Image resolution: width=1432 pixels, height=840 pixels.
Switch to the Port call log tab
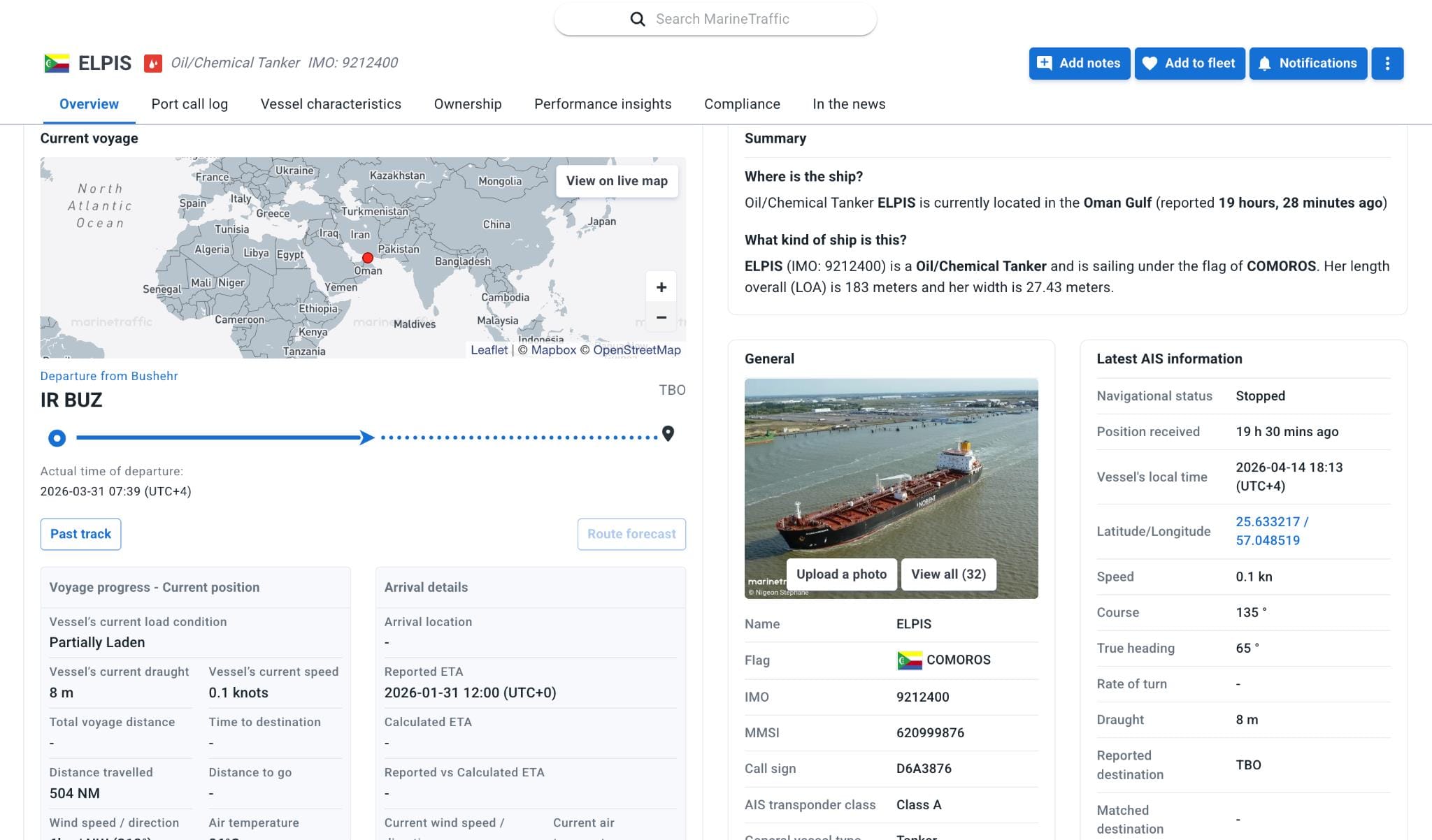(x=189, y=104)
